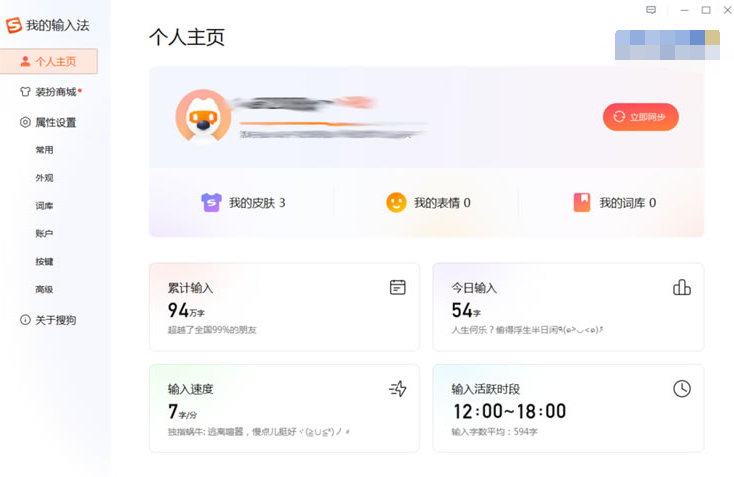
Task: Click the red dictionary book icon
Action: click(x=582, y=203)
